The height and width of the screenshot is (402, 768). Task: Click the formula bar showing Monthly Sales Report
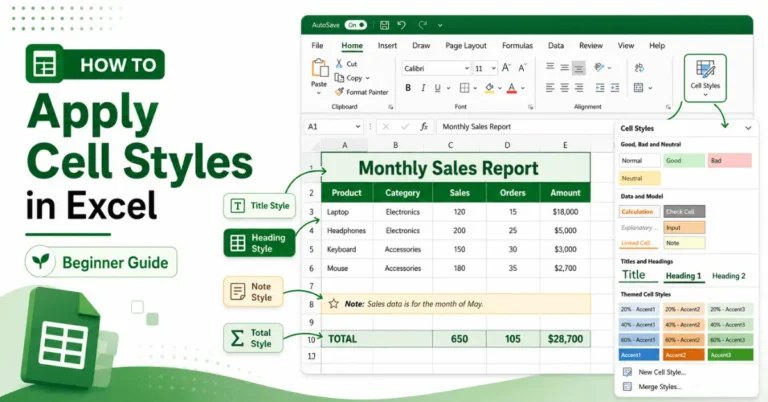pyautogui.click(x=524, y=126)
